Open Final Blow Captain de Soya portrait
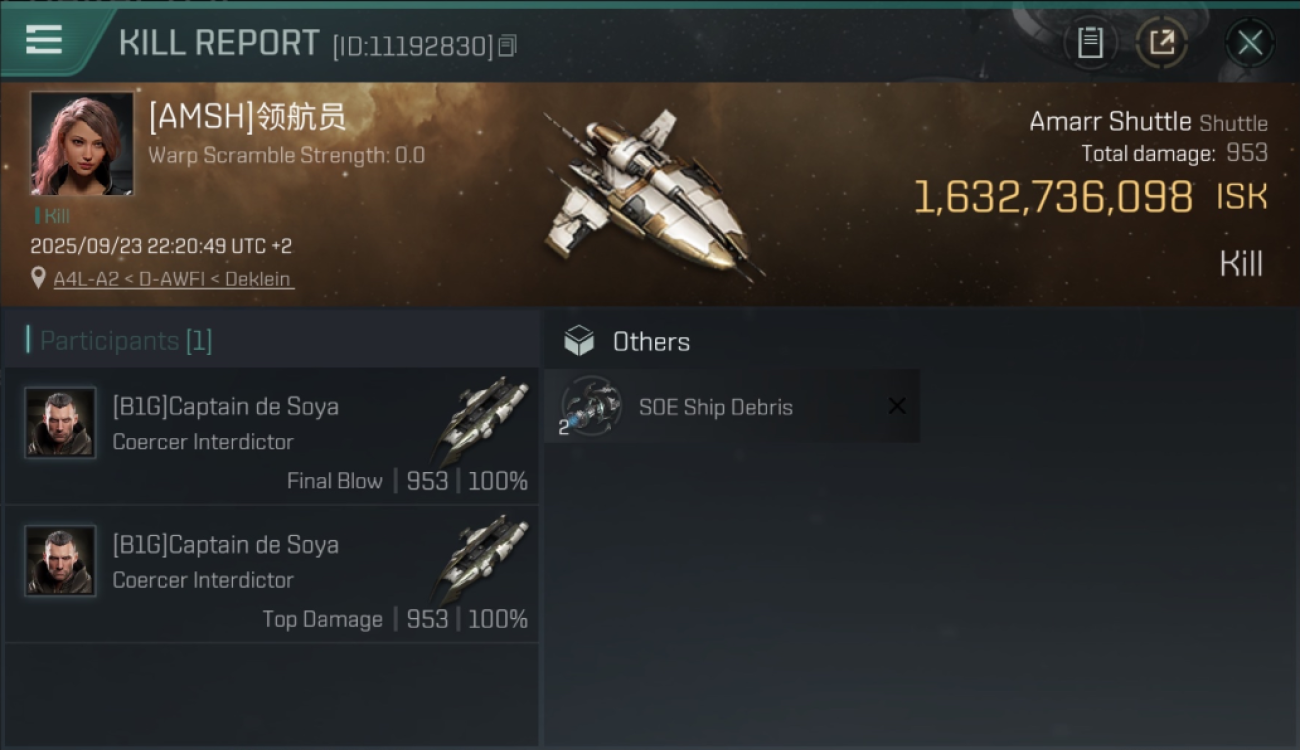 [x=60, y=423]
